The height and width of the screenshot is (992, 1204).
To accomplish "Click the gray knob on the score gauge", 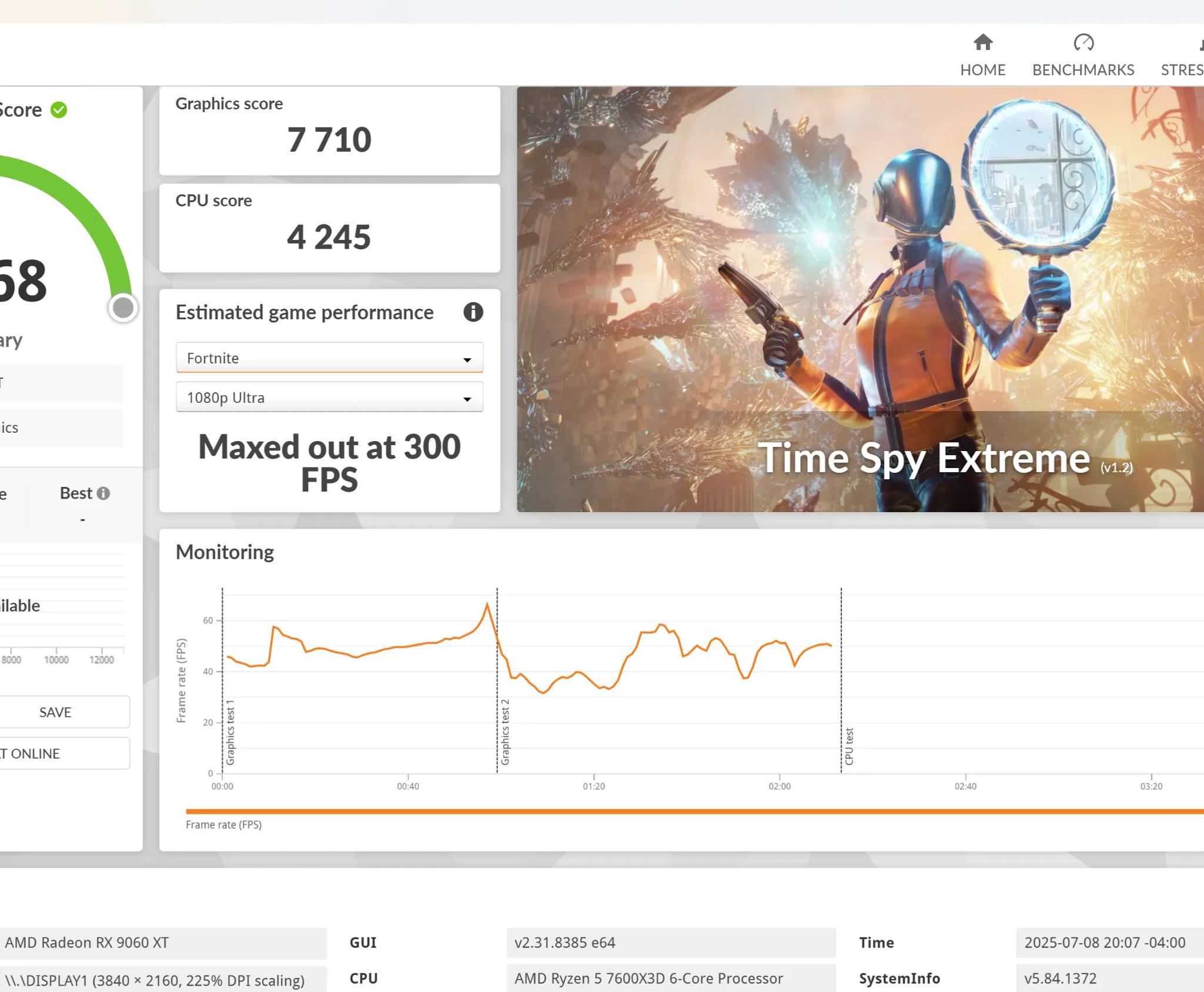I will click(123, 308).
